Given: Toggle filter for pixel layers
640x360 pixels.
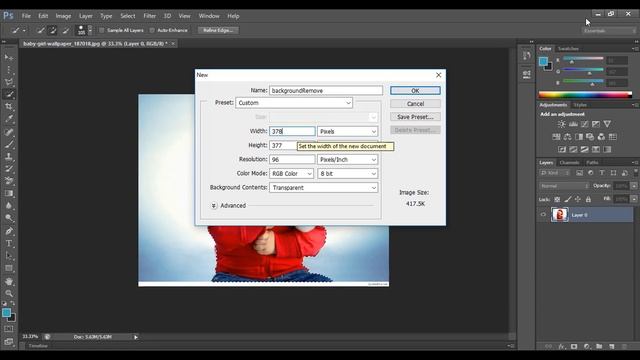Looking at the screenshot, I should (x=579, y=173).
